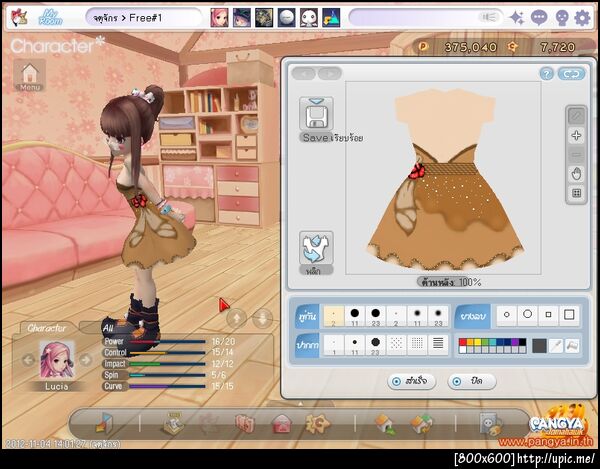The image size is (600, 469).
Task: Pick the yellow color swatch
Action: click(x=478, y=342)
